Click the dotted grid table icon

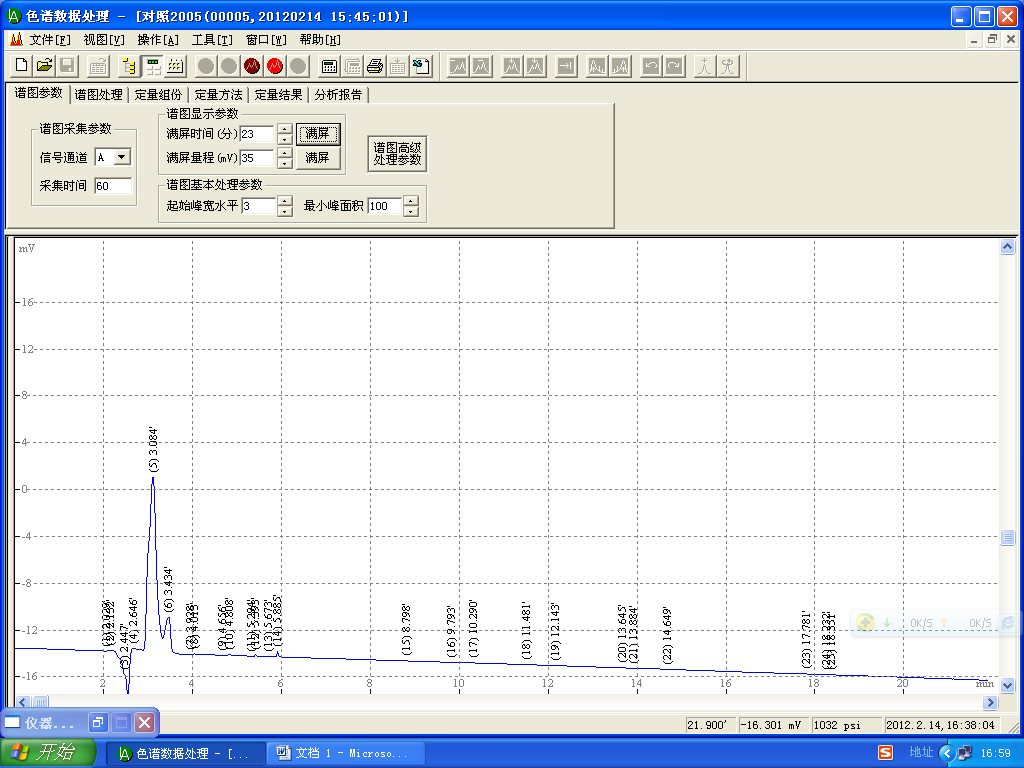pyautogui.click(x=176, y=66)
